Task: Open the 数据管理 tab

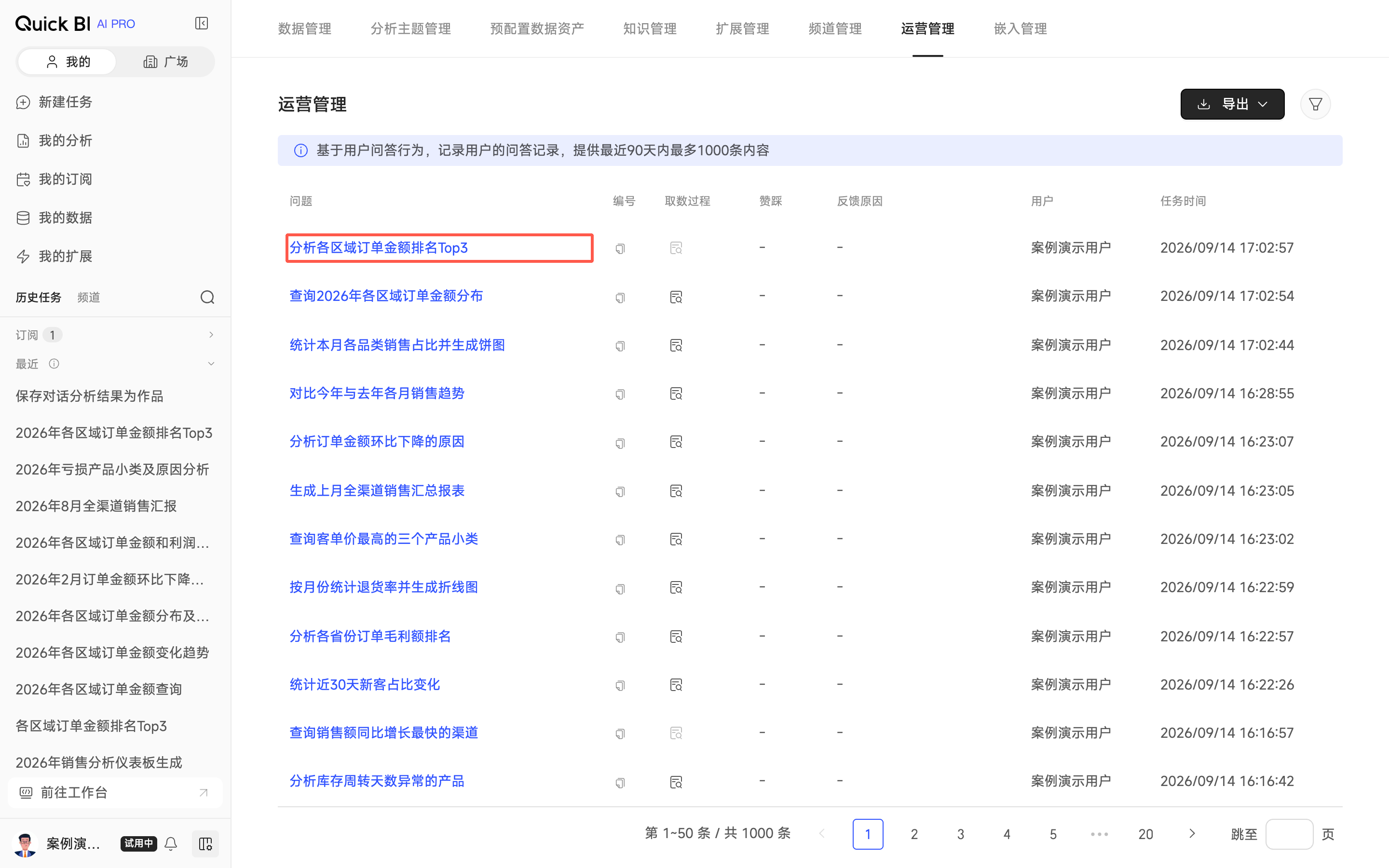Action: [x=305, y=29]
